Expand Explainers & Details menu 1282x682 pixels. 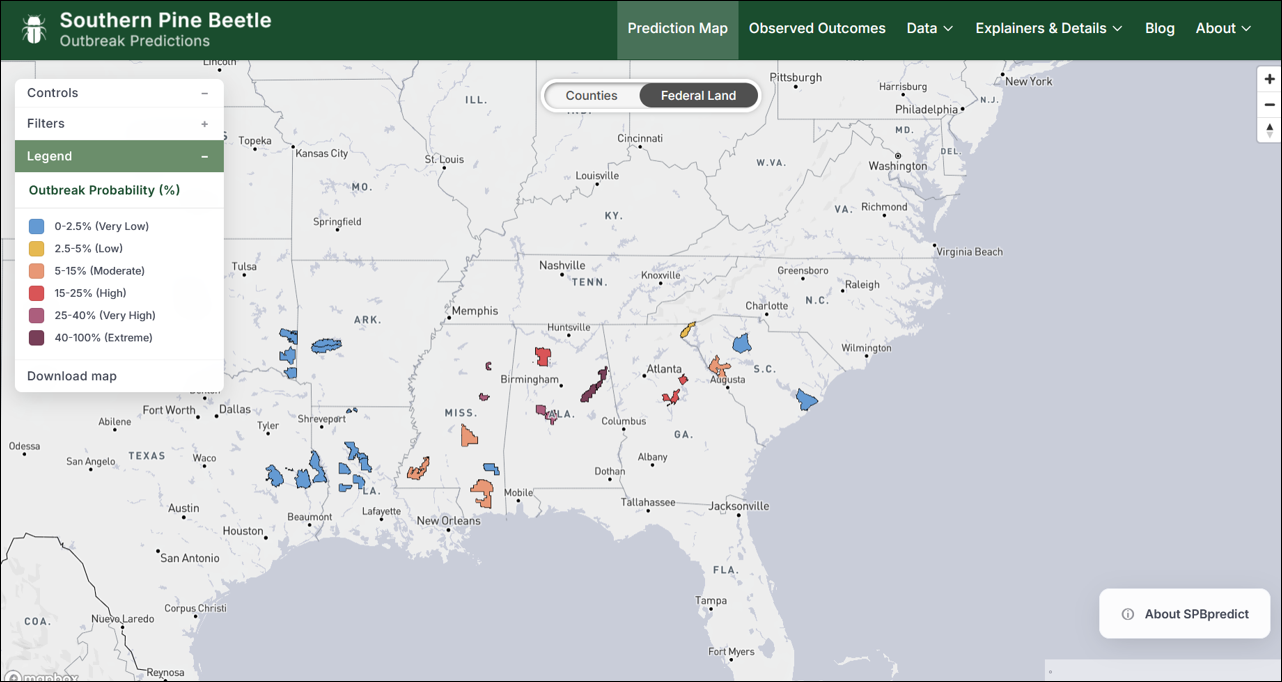pos(1049,29)
